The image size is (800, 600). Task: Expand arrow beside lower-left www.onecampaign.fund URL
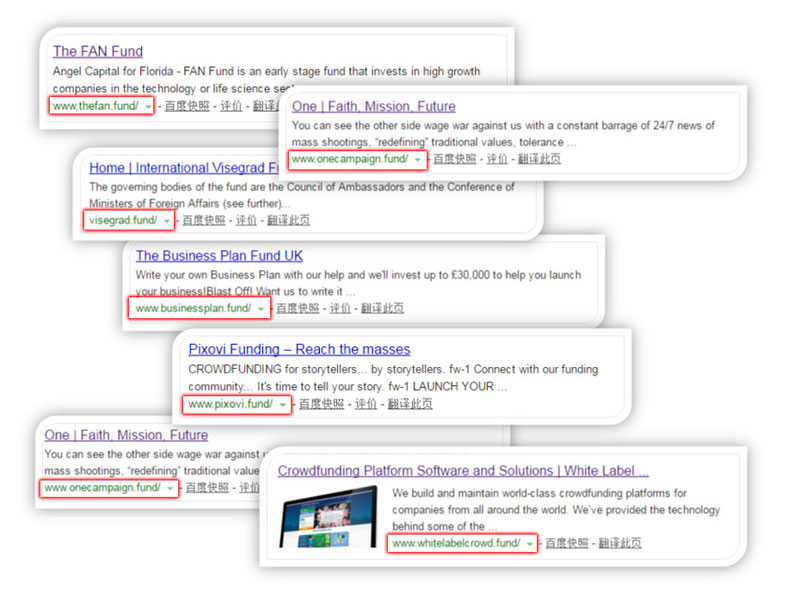tap(170, 489)
